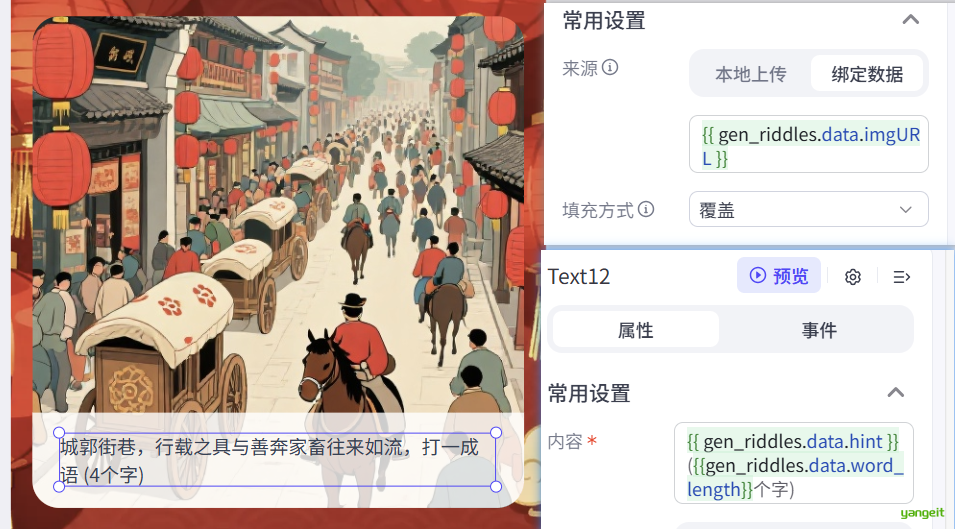Image resolution: width=955 pixels, height=529 pixels.
Task: Collapse the lower 常用设置 section under Text12
Action: pos(895,392)
